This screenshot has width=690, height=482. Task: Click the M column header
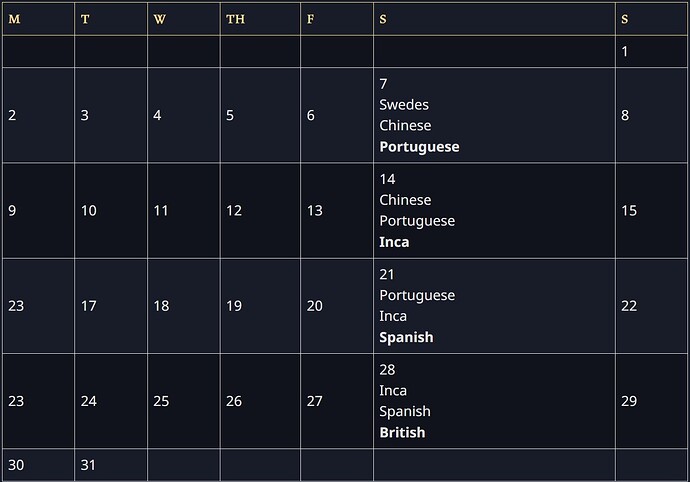click(x=14, y=19)
